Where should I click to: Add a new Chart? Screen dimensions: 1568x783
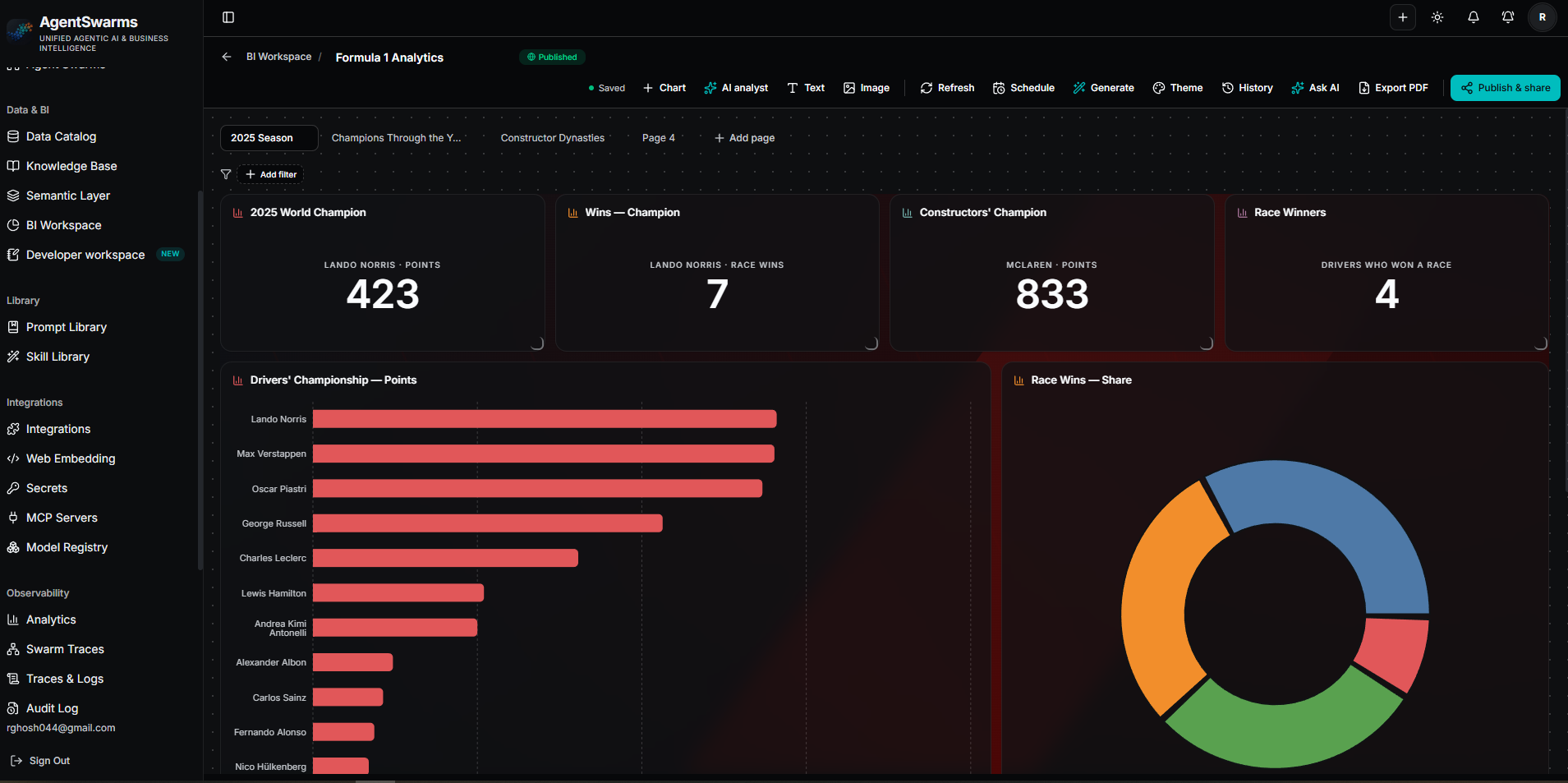(x=664, y=88)
